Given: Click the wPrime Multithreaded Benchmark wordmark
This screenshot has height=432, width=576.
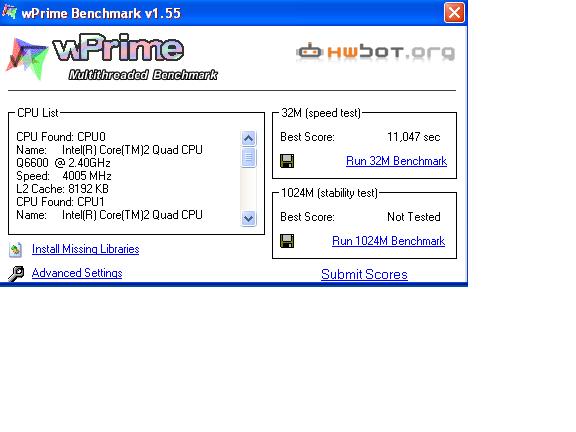Looking at the screenshot, I should (x=135, y=58).
